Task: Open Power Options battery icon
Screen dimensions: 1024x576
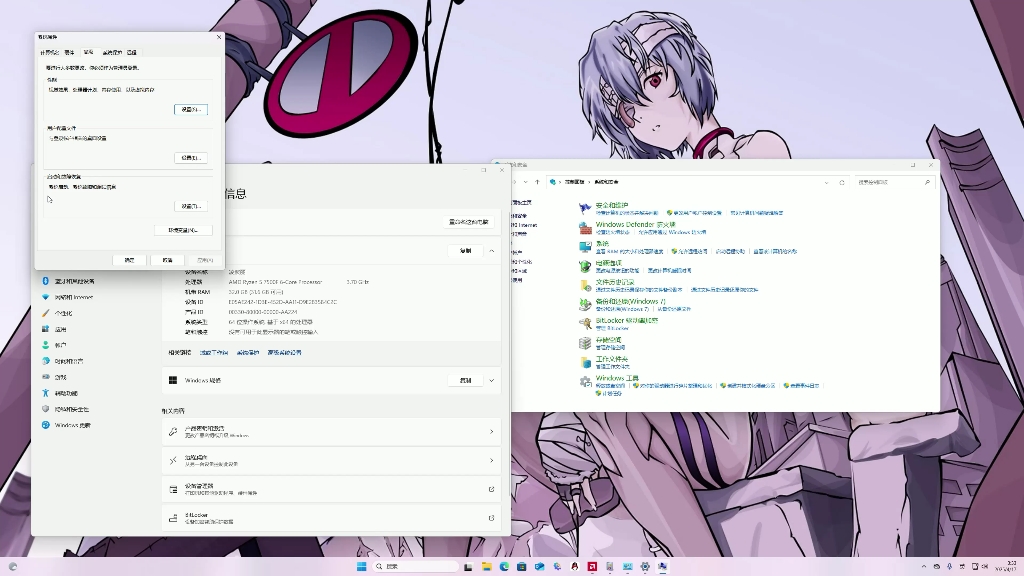Action: tap(585, 266)
